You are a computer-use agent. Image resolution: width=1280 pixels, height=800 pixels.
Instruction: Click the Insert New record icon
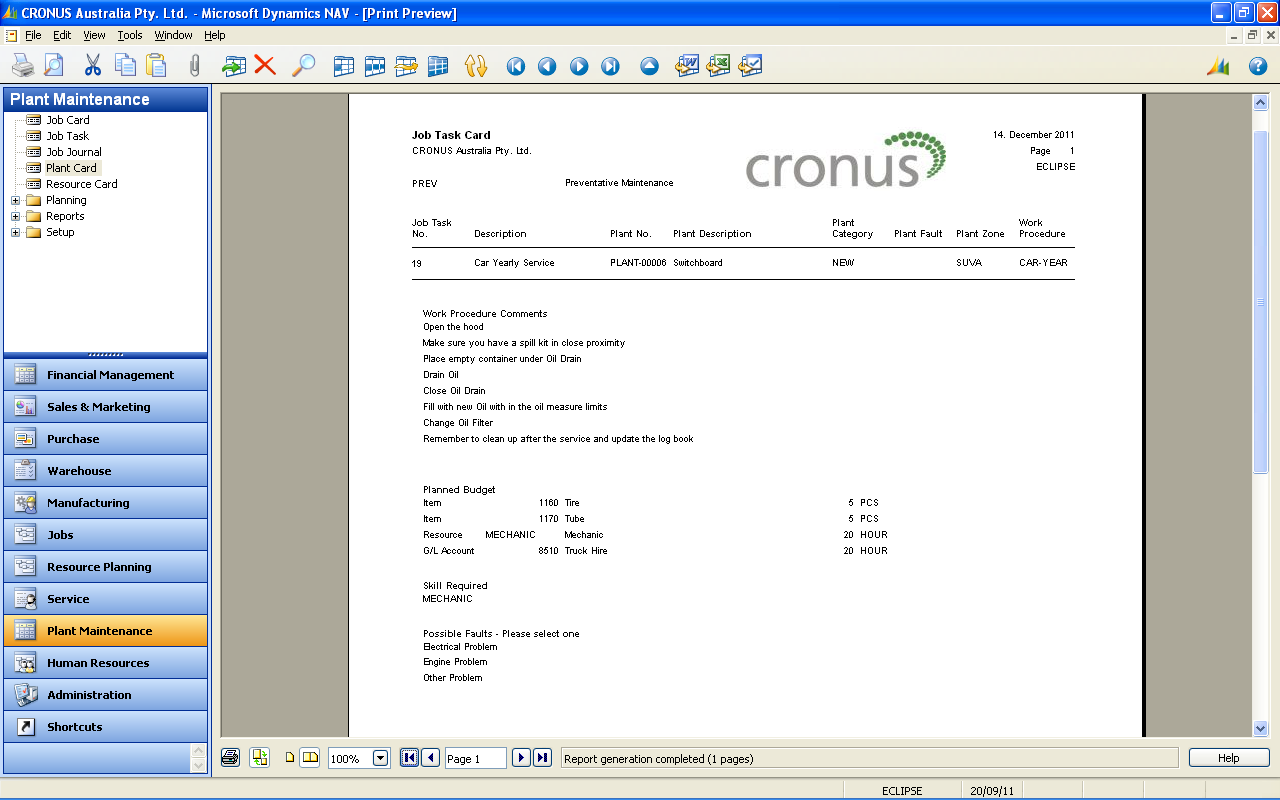click(234, 66)
